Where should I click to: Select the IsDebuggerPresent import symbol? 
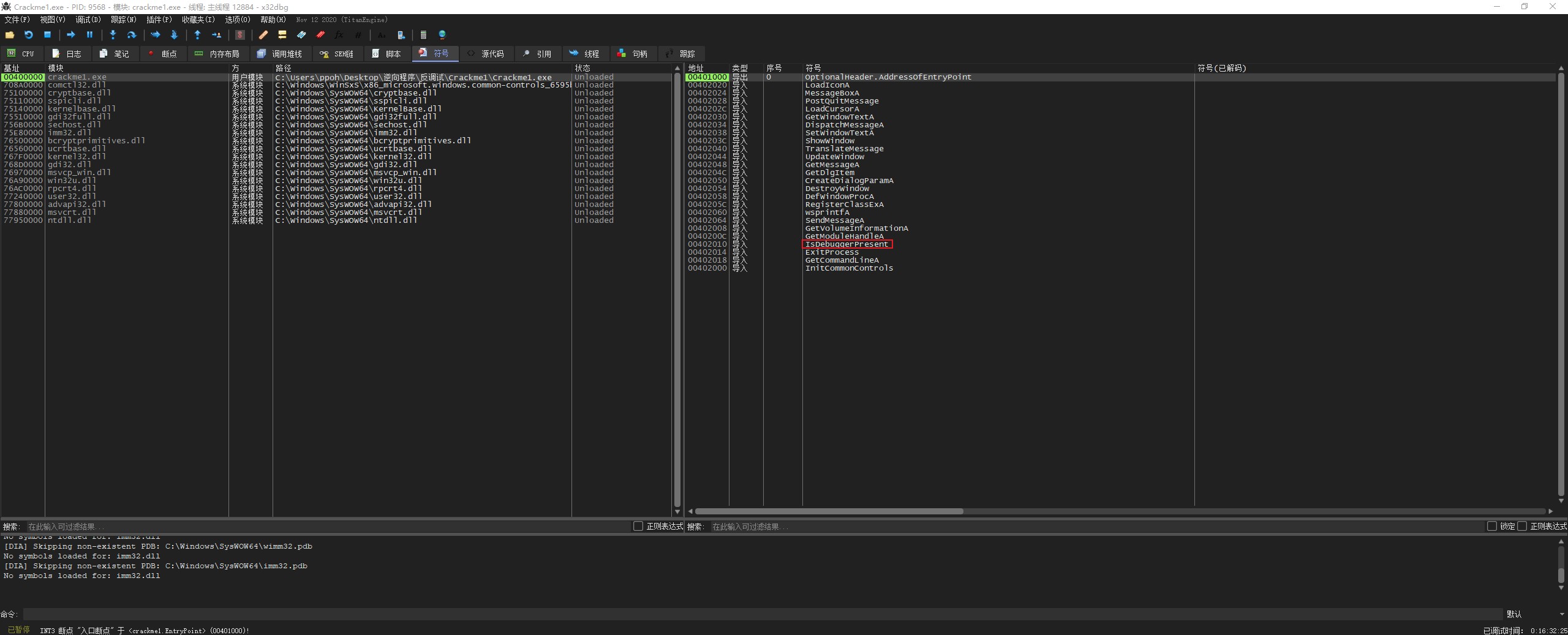846,244
